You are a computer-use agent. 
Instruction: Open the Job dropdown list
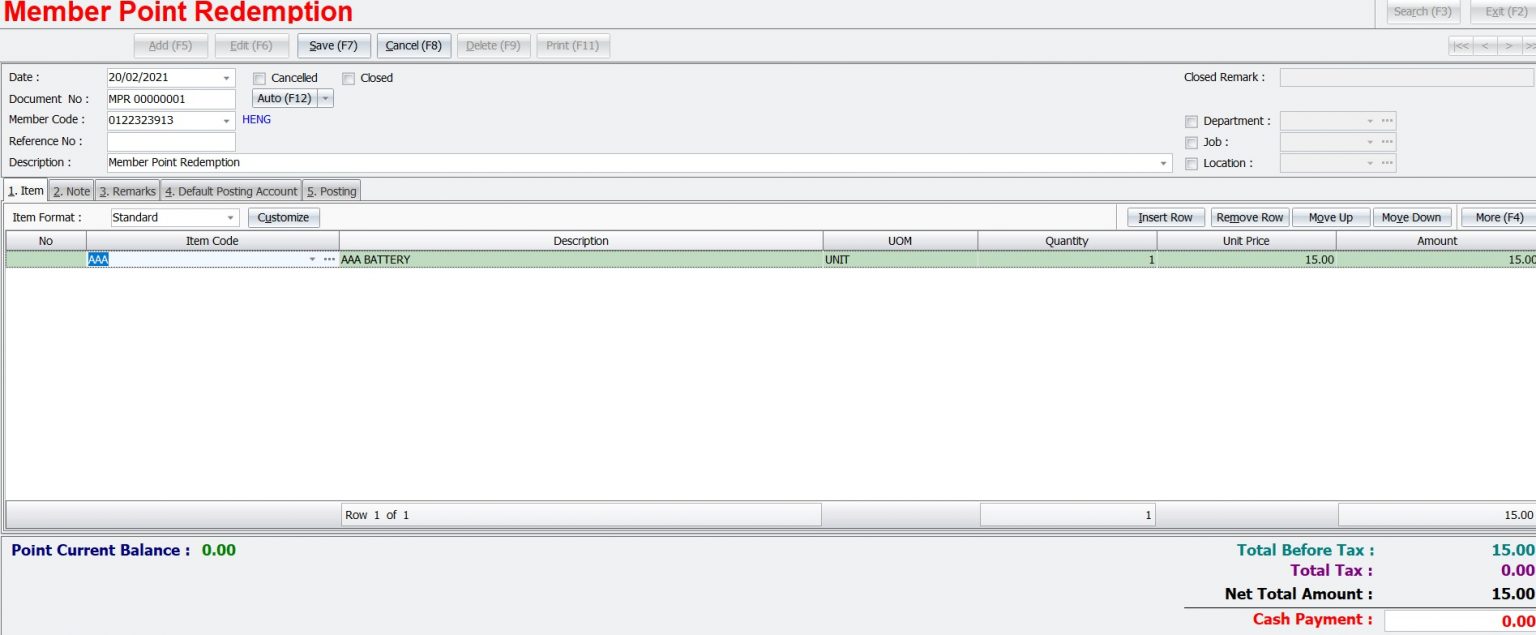(x=1370, y=142)
